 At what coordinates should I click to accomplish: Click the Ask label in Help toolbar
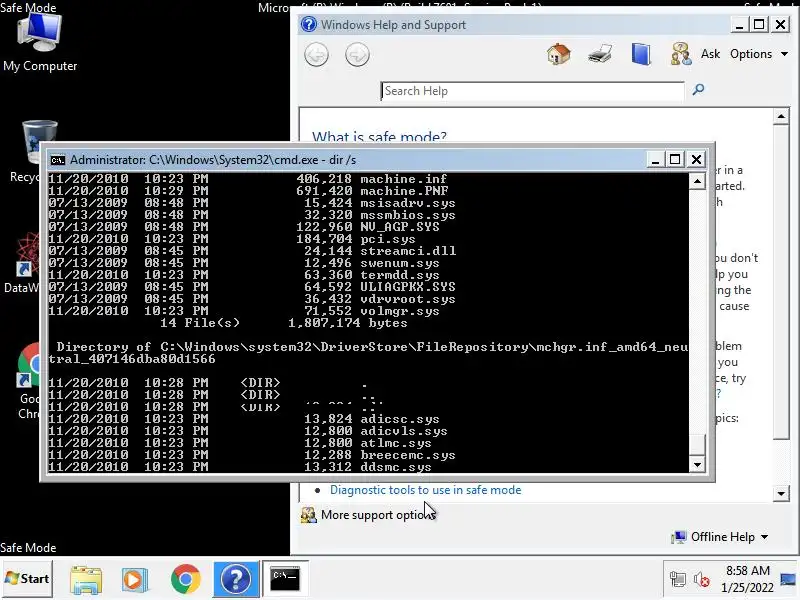pos(710,54)
